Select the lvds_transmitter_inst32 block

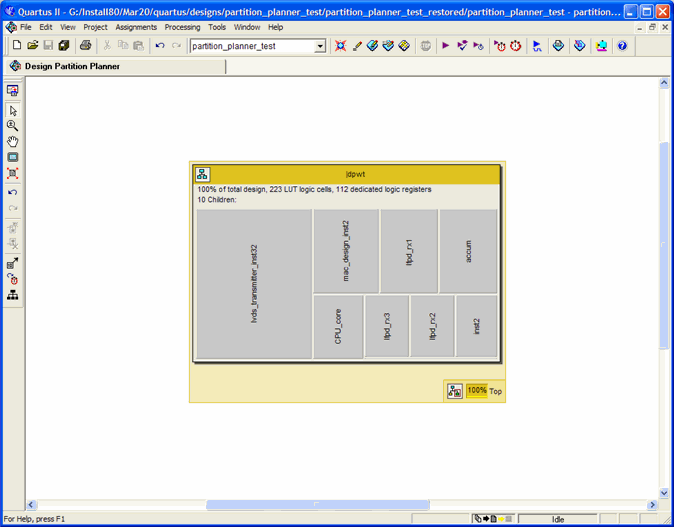pos(254,283)
